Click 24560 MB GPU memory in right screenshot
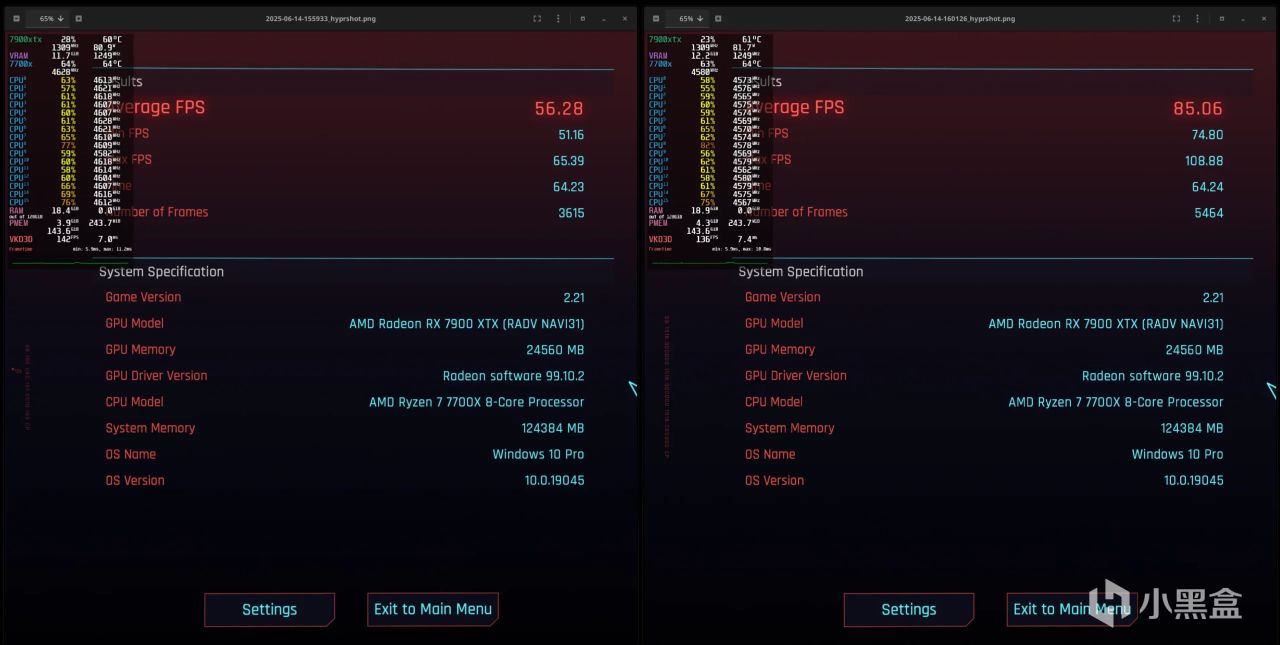 click(x=1194, y=350)
